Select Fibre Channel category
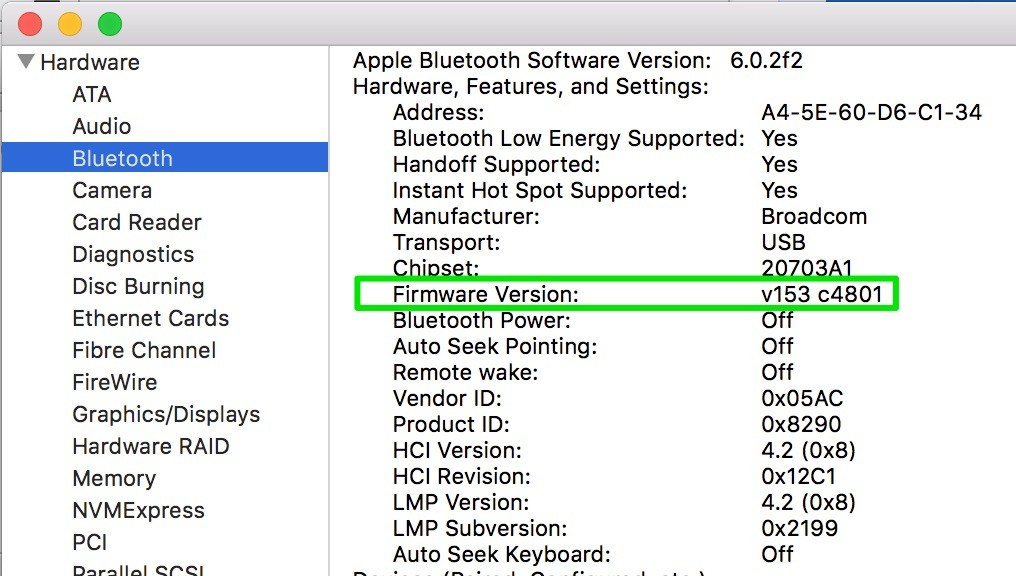The image size is (1016, 576). point(144,351)
